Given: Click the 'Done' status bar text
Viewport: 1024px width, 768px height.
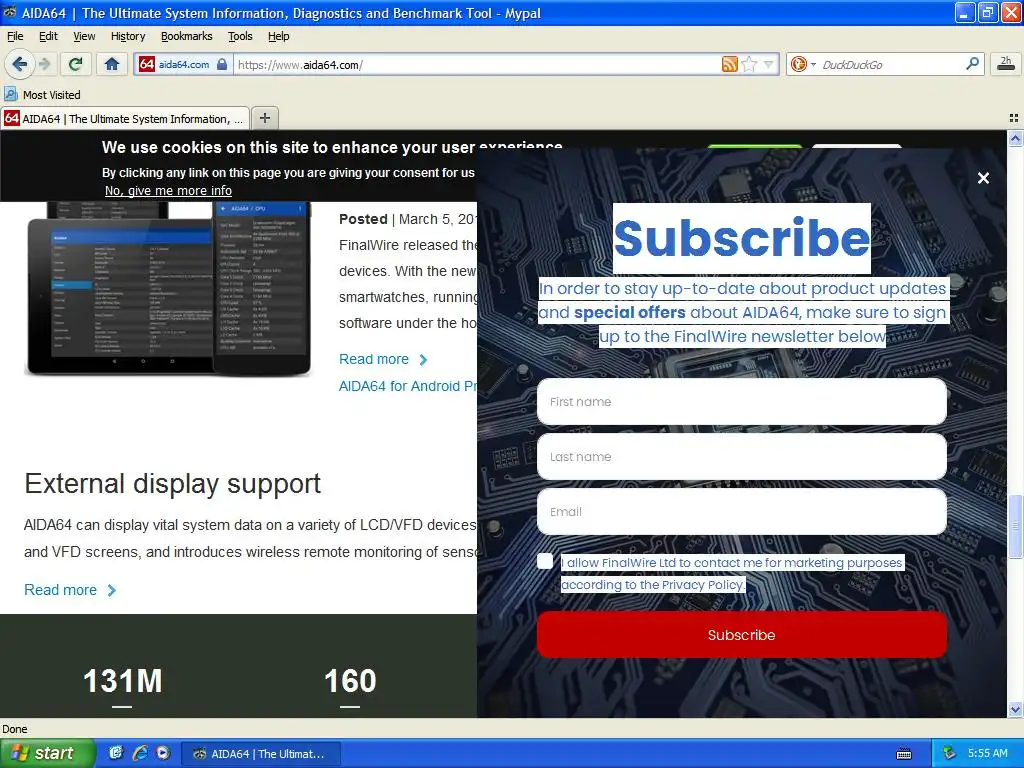Looking at the screenshot, I should 15,729.
